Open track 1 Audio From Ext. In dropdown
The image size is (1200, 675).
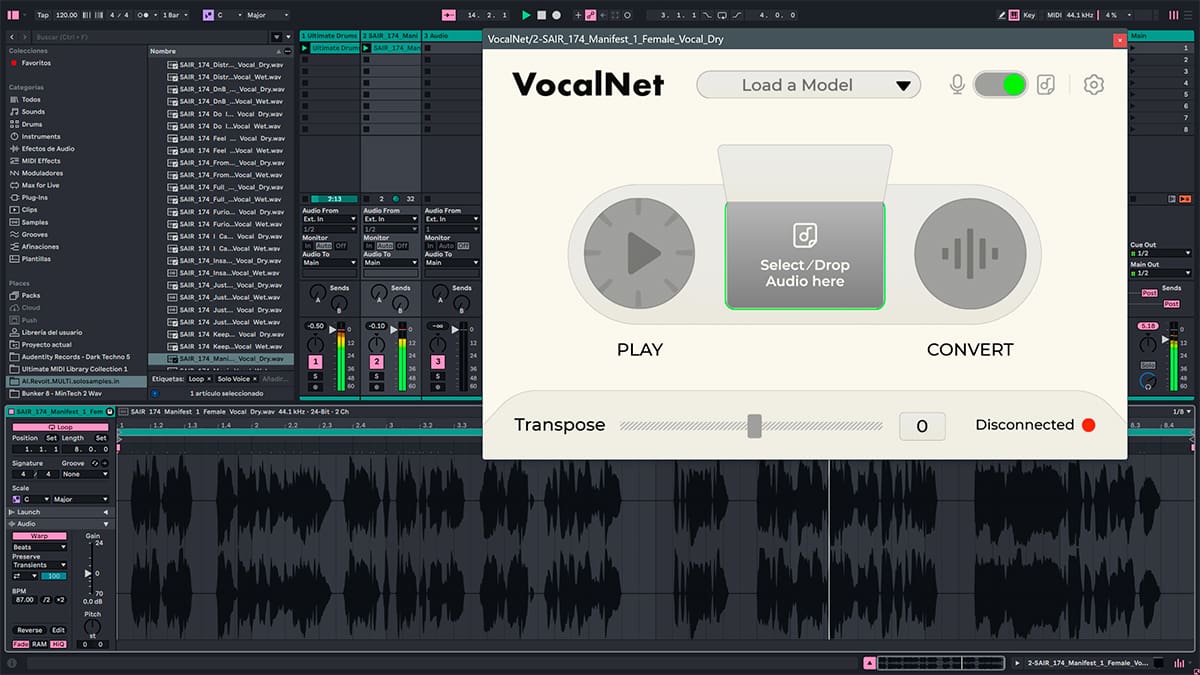(x=329, y=219)
